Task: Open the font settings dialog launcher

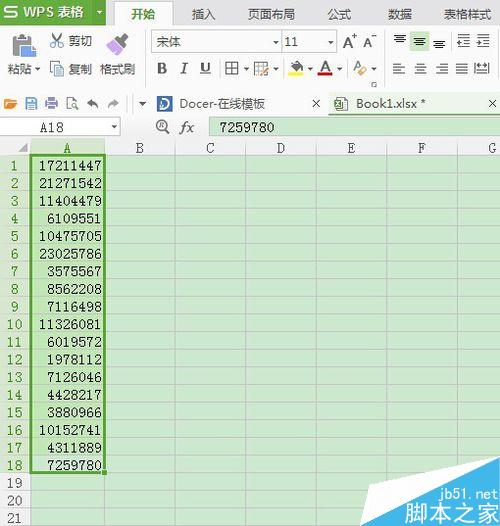Action: [374, 85]
